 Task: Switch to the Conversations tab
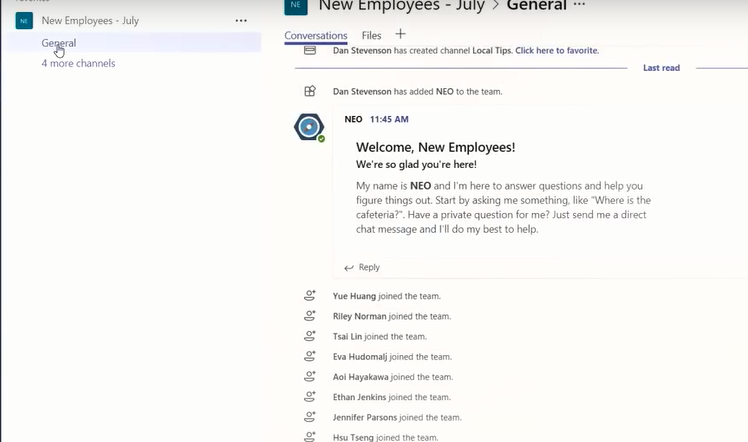315,36
